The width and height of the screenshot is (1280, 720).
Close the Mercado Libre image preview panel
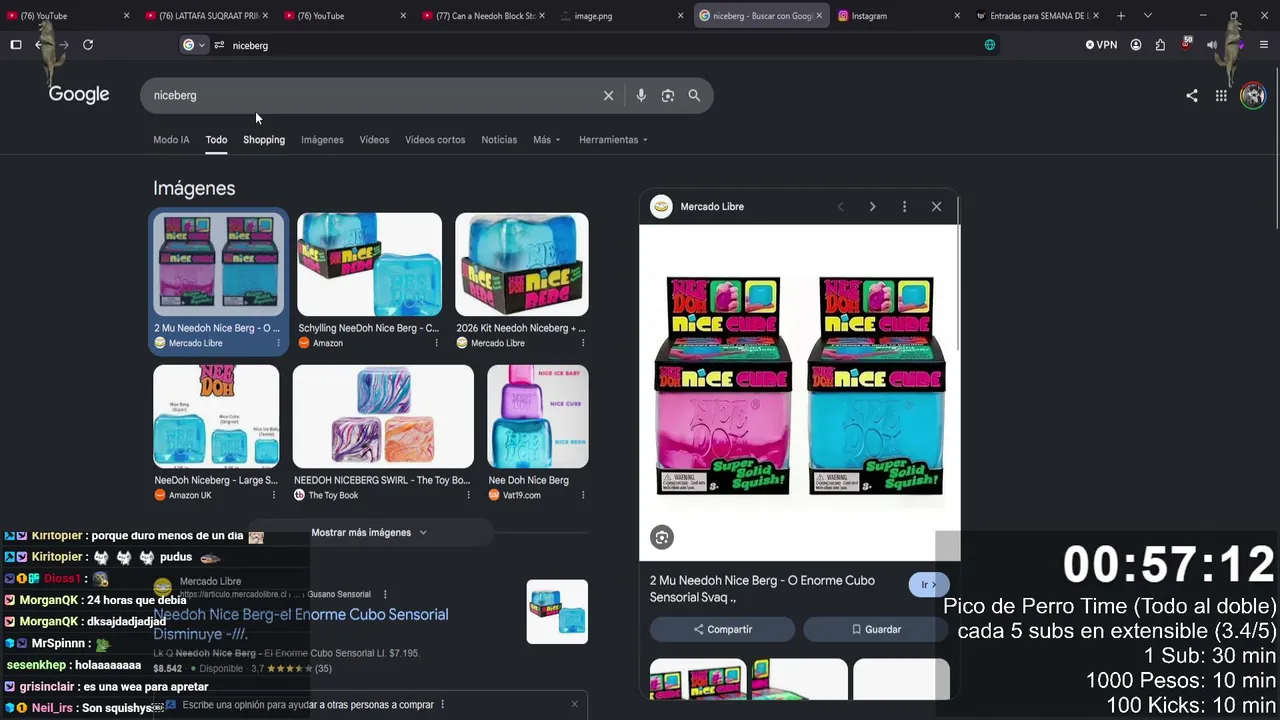936,207
